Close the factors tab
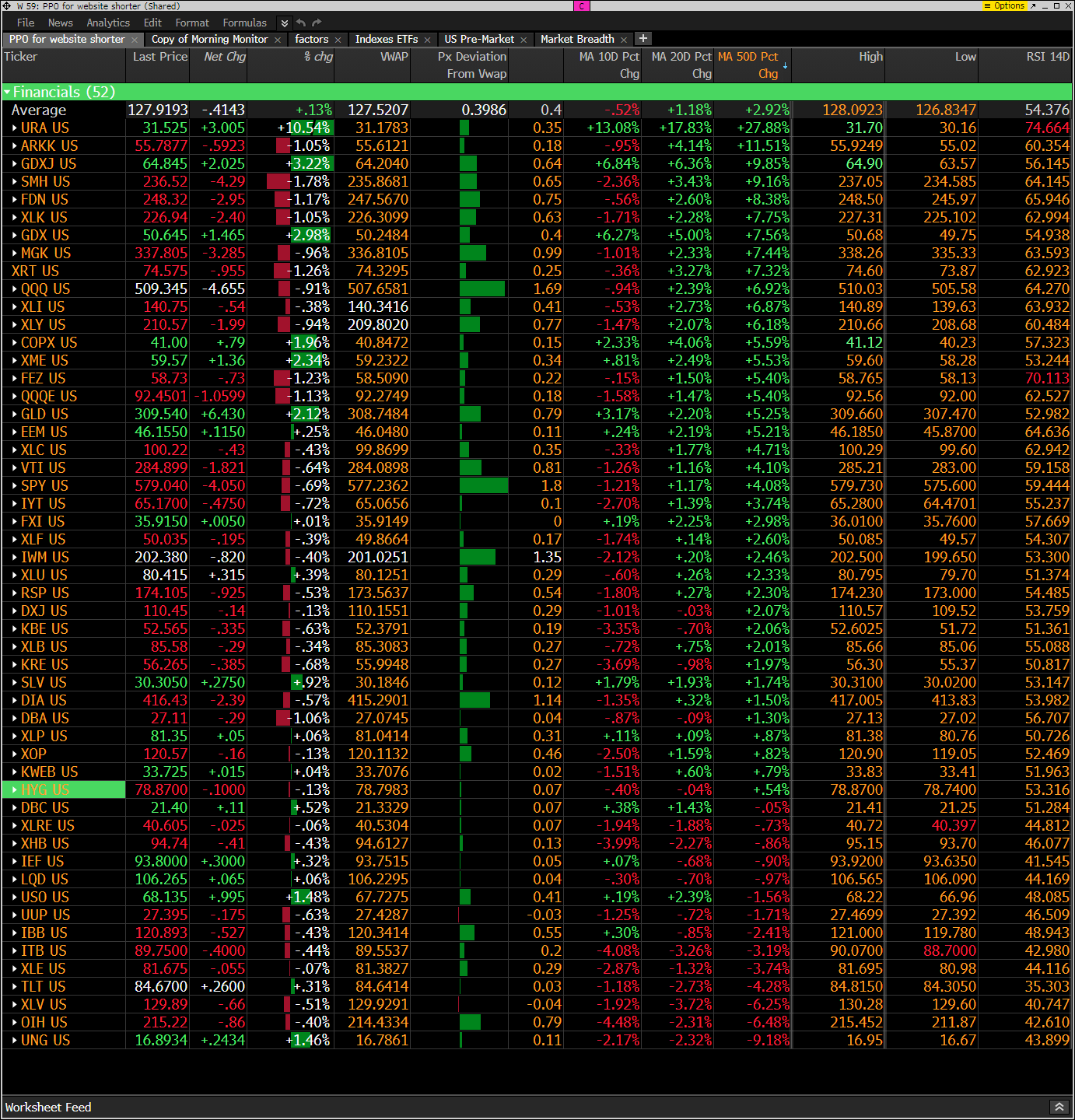The image size is (1075, 1120). coord(338,40)
